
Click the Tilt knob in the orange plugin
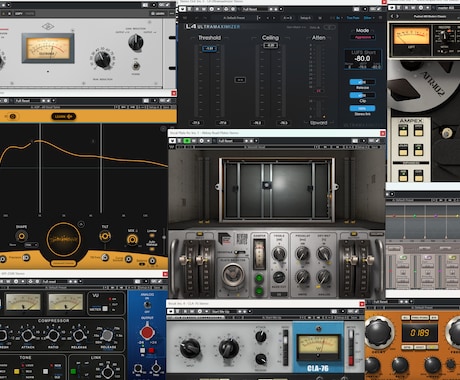[105, 236]
